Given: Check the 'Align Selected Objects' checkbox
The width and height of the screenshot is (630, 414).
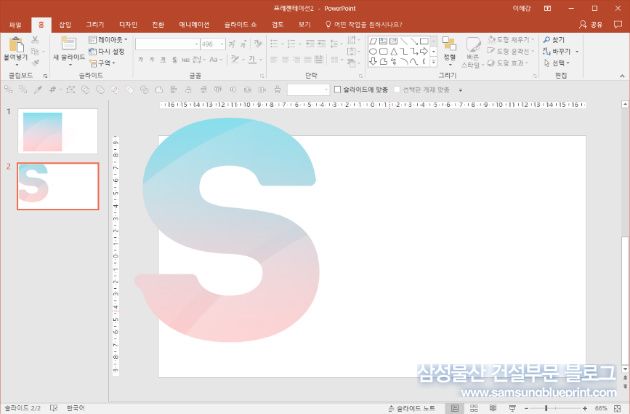Looking at the screenshot, I should tap(397, 90).
